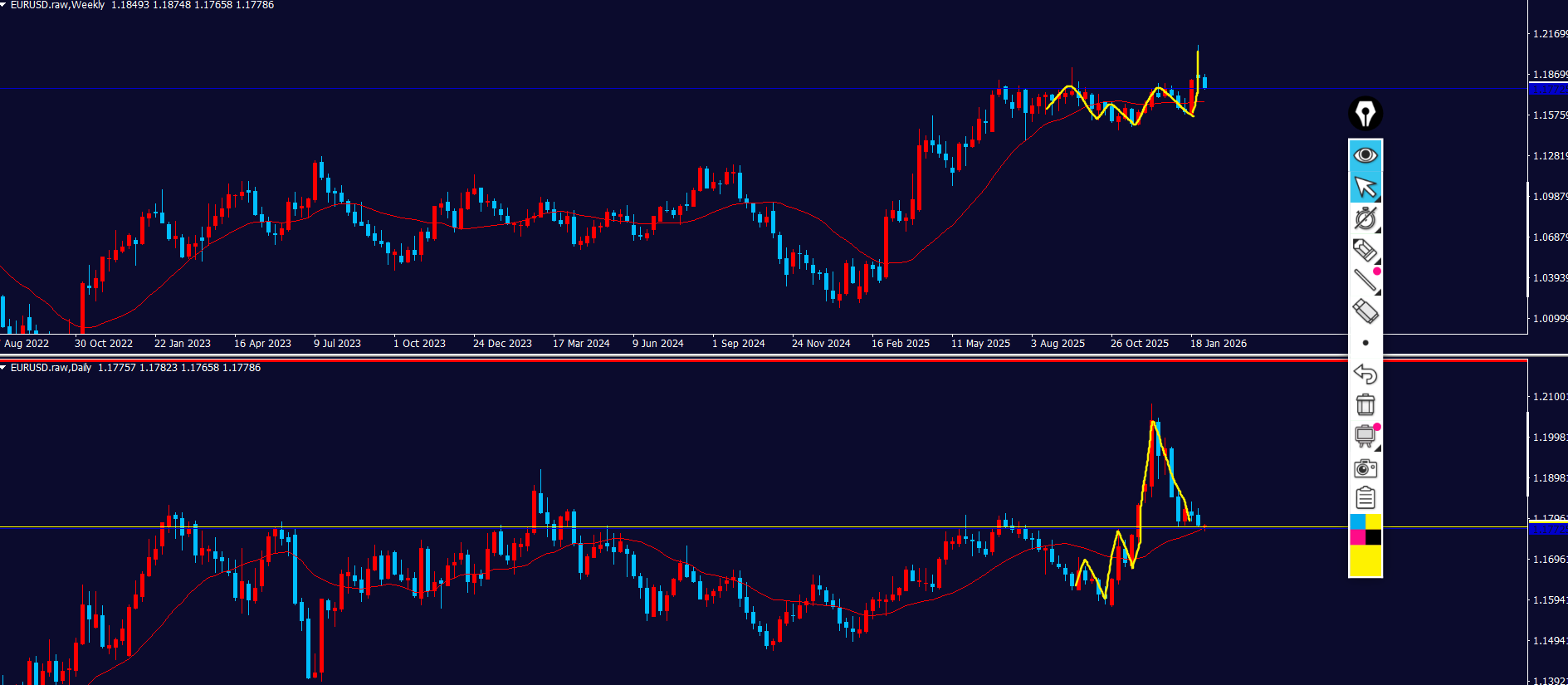Screen dimensions: 1568x685
Task: Expand the triangle beside EURUSD.raw,Daily title
Action: 3,368
